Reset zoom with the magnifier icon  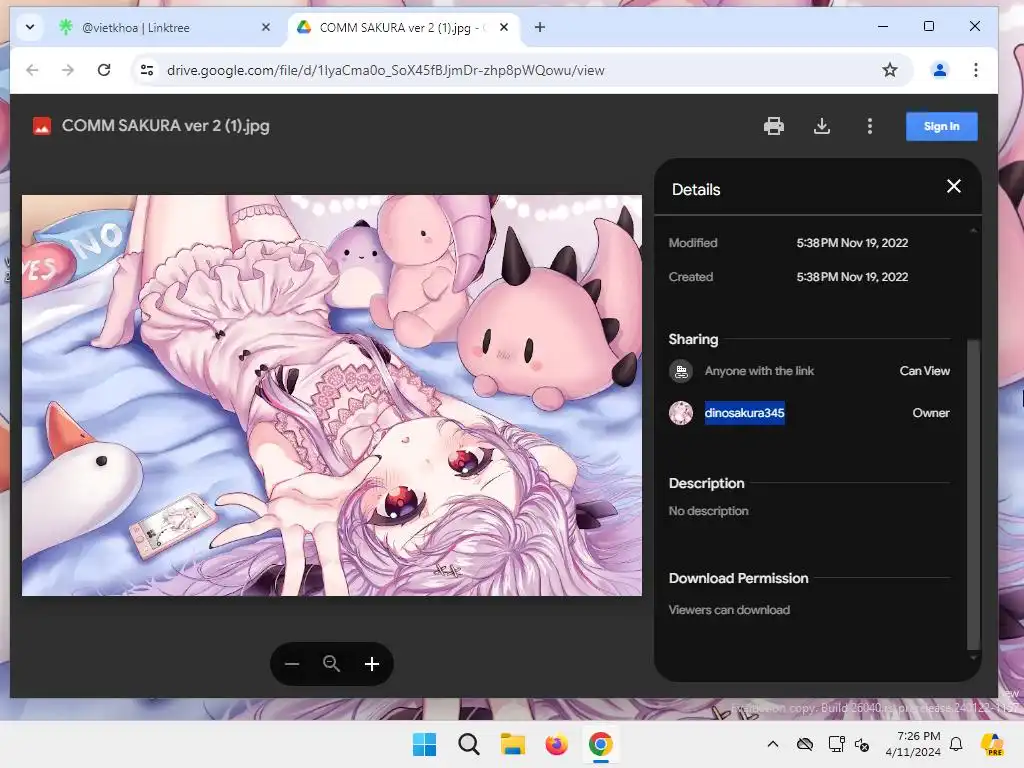(x=332, y=664)
